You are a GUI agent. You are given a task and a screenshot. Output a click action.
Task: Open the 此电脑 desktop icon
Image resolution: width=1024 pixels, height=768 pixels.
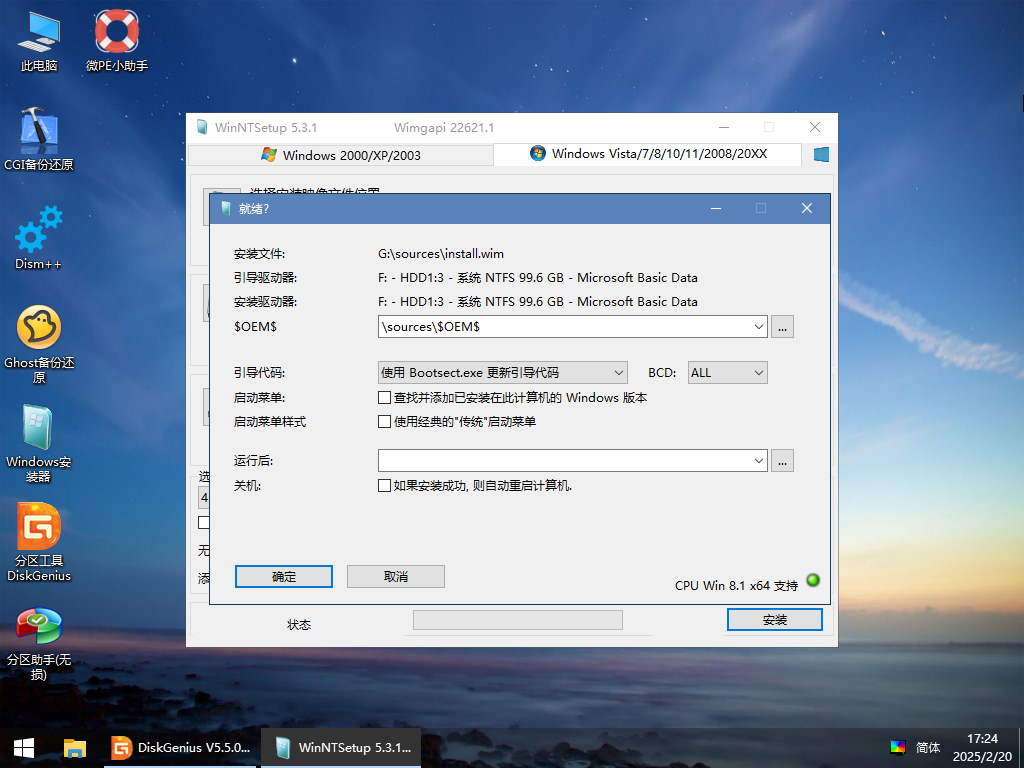pyautogui.click(x=39, y=40)
